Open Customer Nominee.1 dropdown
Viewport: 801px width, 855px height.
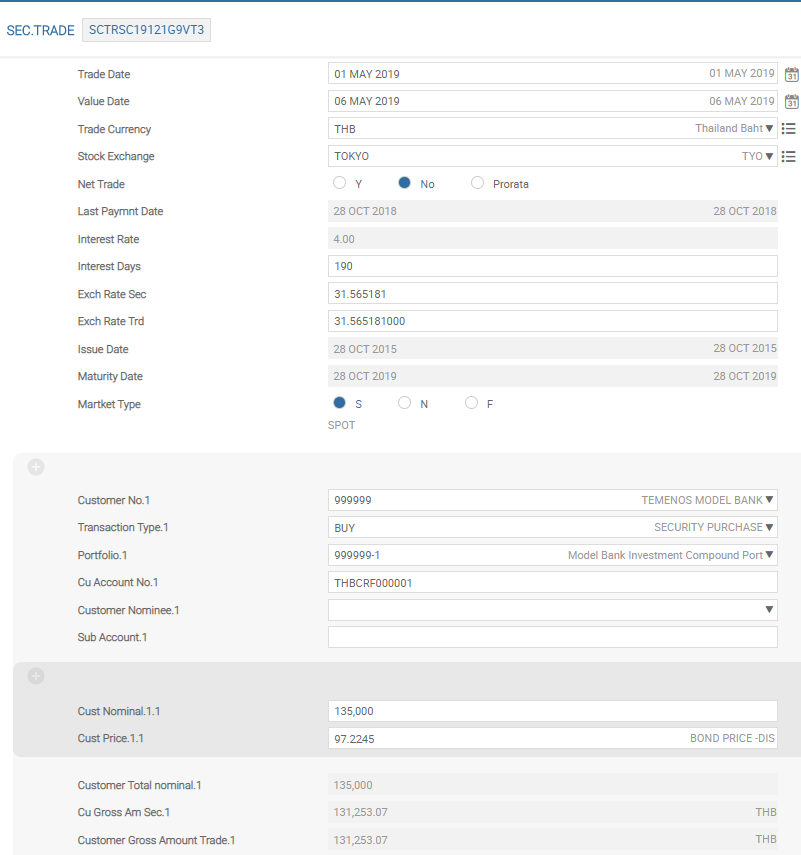coord(770,609)
